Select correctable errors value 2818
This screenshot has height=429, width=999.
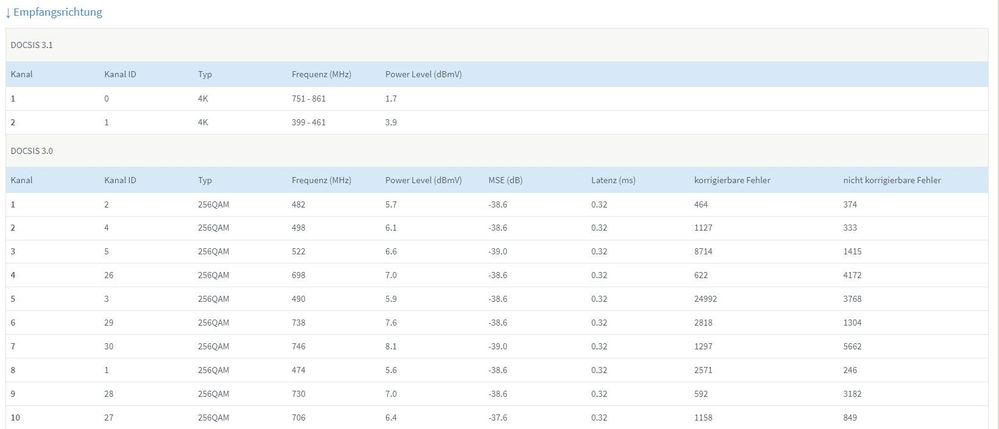point(703,323)
